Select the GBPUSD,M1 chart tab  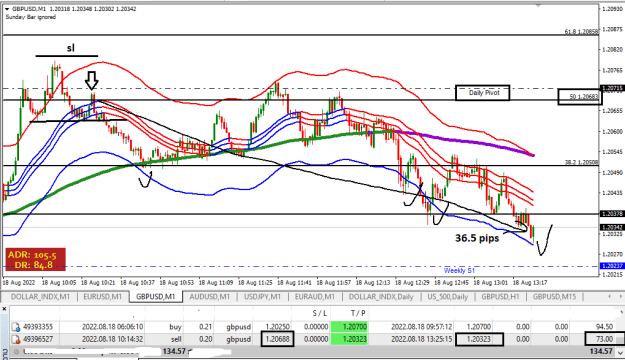155,297
